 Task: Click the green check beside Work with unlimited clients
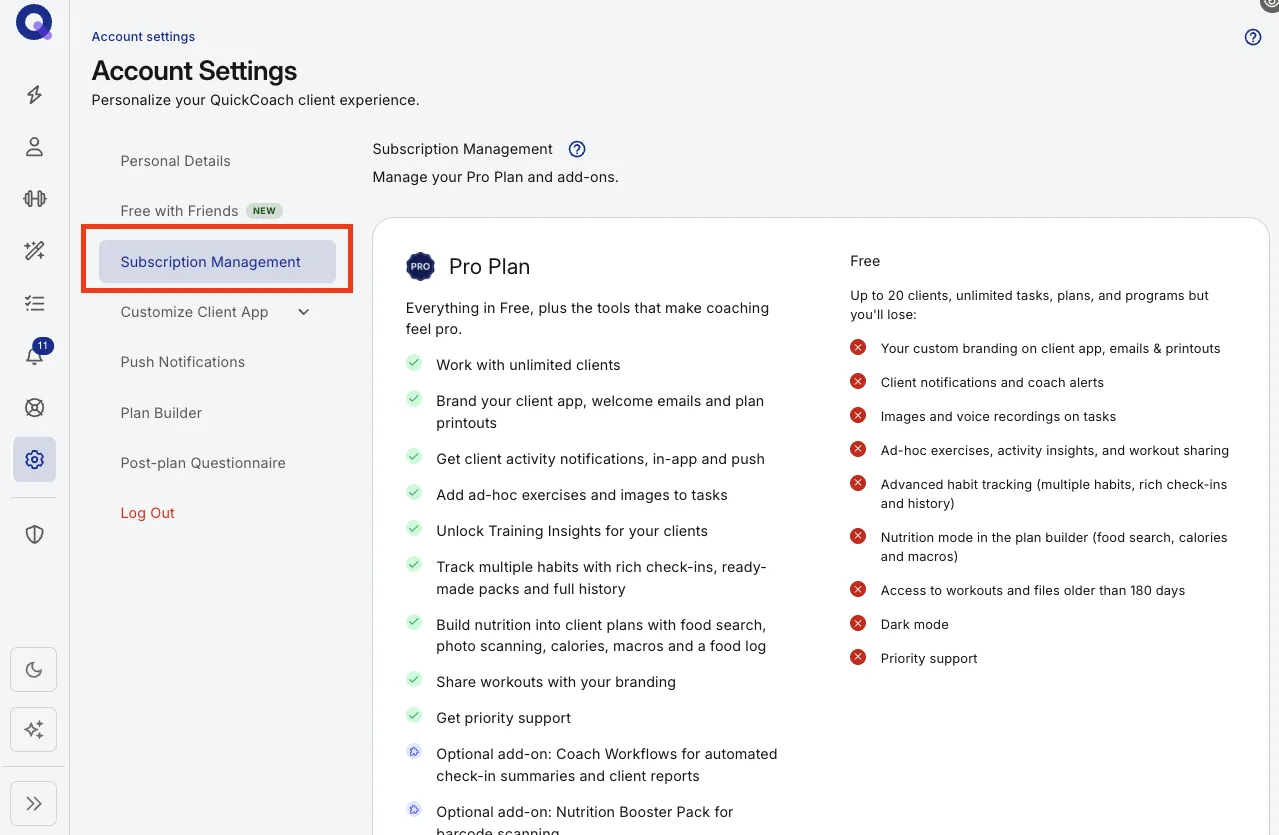(414, 363)
